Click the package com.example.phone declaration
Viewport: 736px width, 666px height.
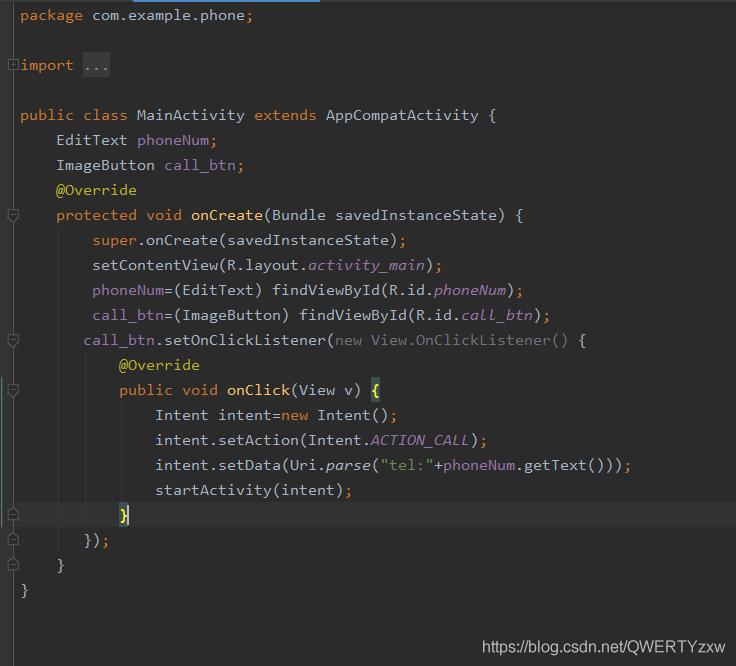click(136, 15)
